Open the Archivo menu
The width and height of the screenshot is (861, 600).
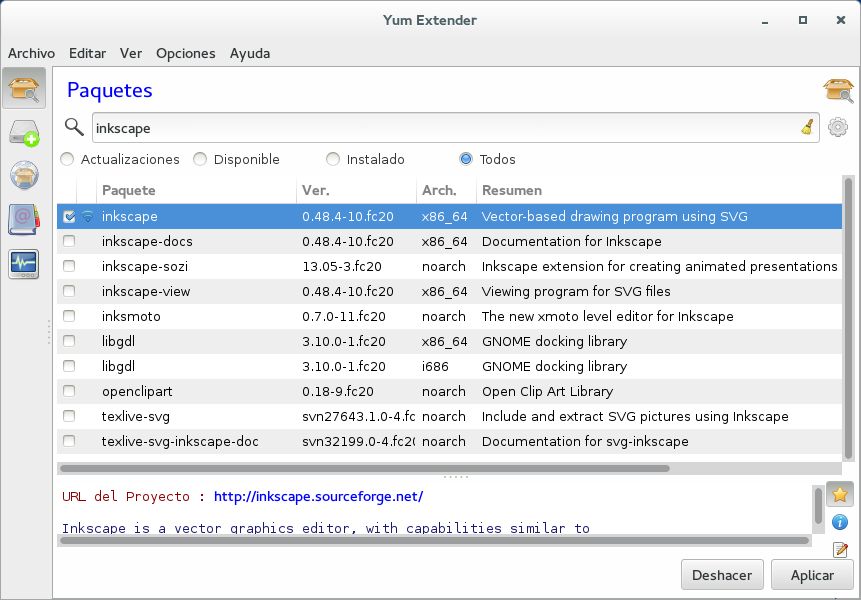[x=31, y=53]
